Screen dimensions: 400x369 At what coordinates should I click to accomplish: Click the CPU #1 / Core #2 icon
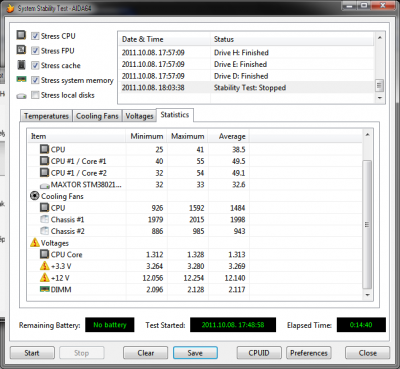[44, 173]
